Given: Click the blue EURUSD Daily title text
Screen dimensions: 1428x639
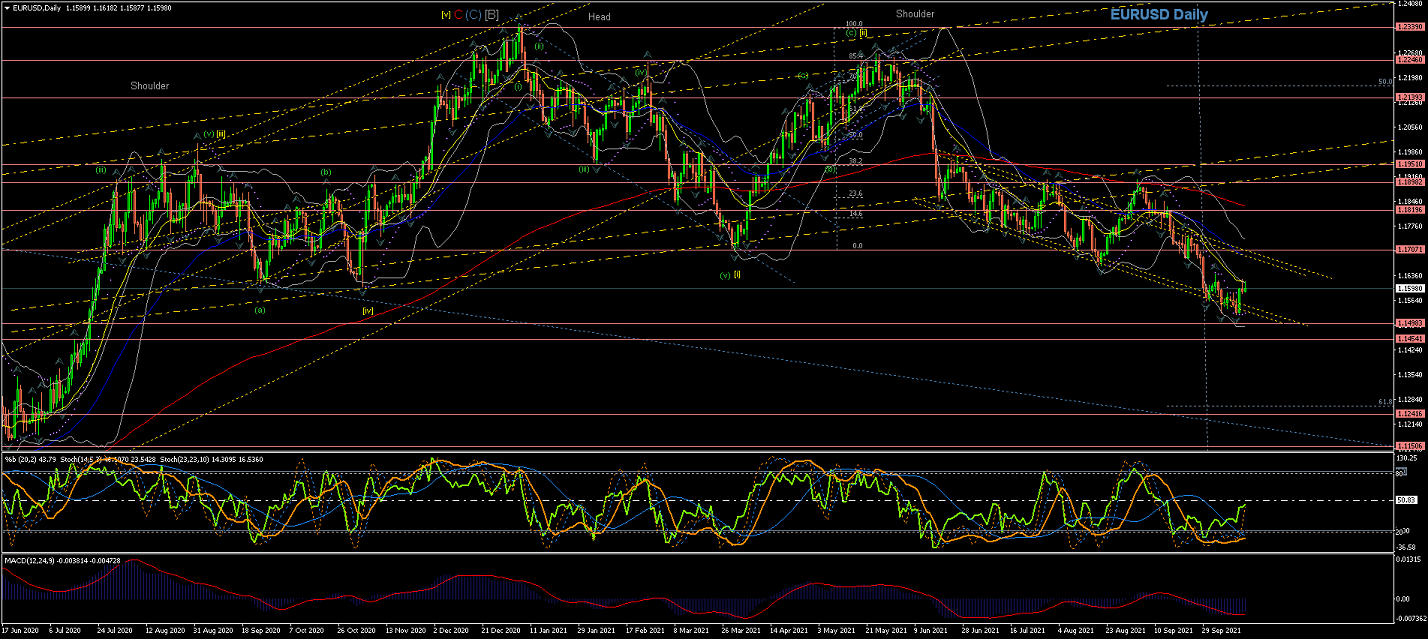Looking at the screenshot, I should [x=1159, y=15].
